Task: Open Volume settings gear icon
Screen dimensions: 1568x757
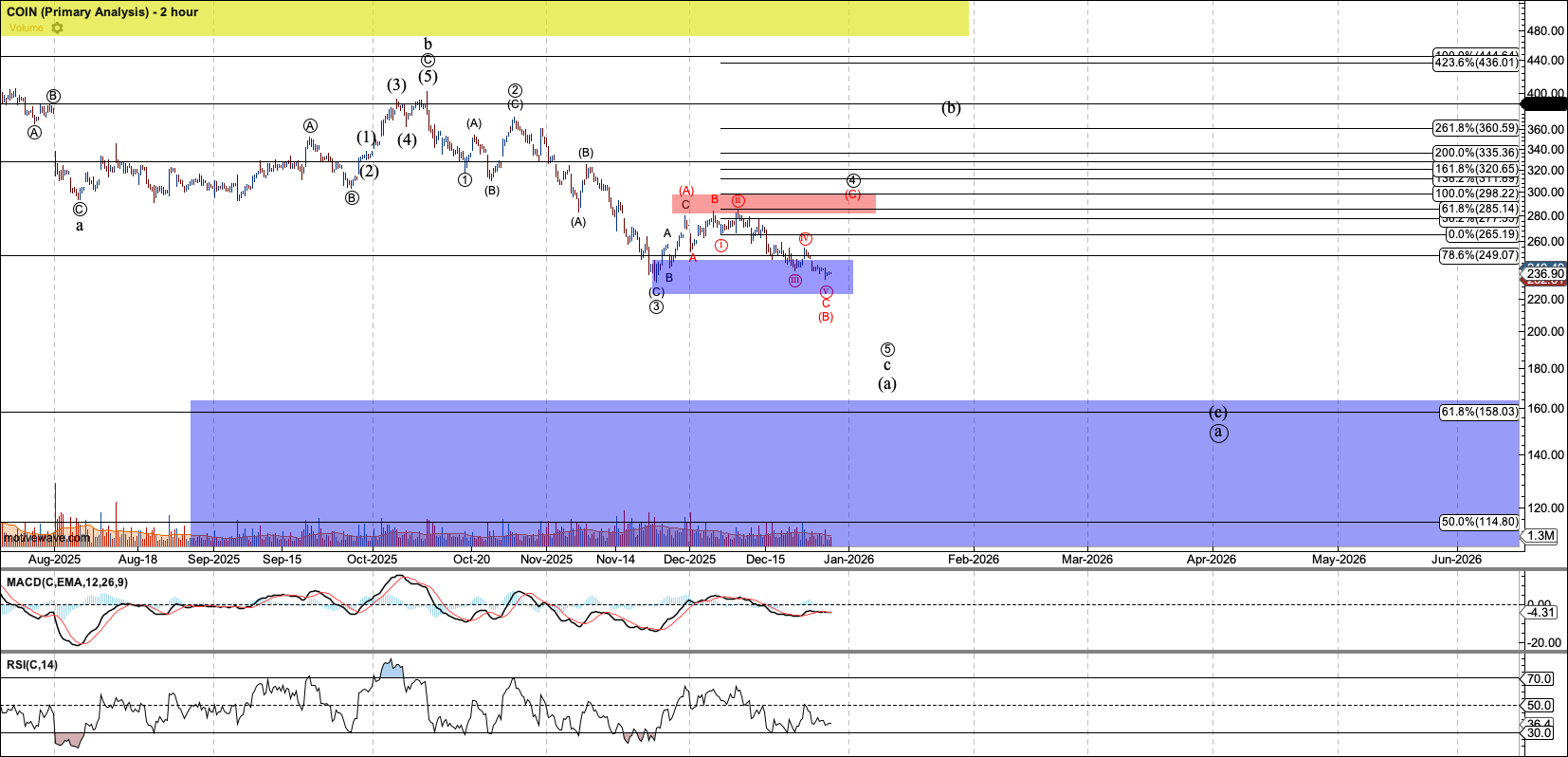Action: pyautogui.click(x=58, y=28)
